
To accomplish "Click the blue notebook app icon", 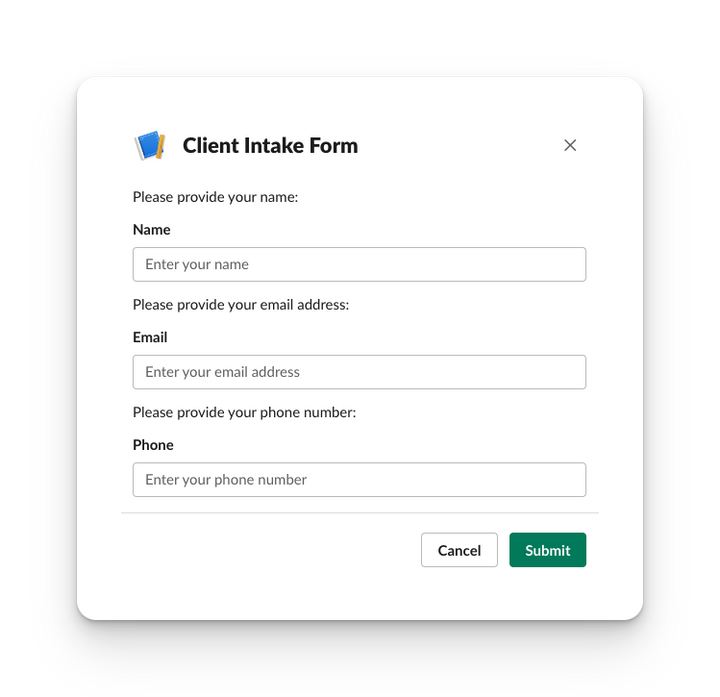I will coord(150,146).
